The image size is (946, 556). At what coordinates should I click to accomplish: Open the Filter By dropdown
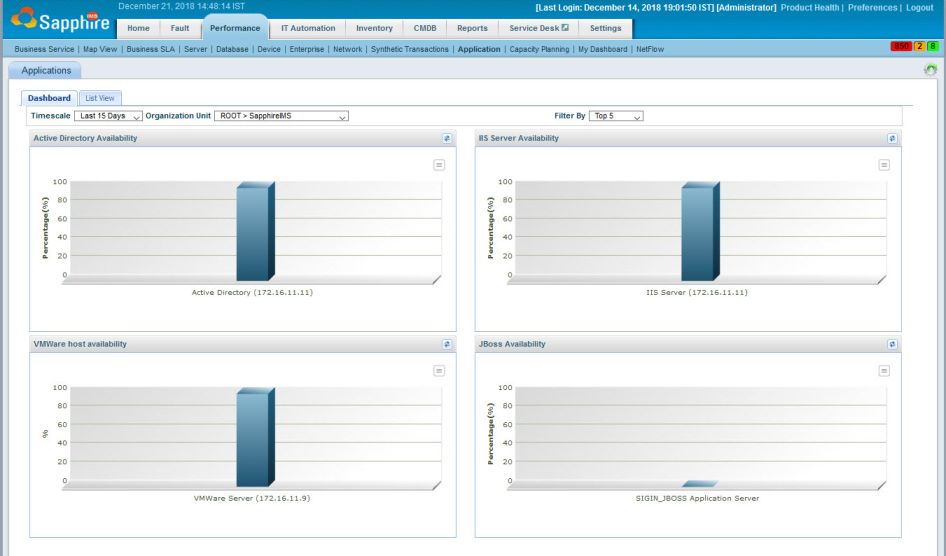pos(616,116)
